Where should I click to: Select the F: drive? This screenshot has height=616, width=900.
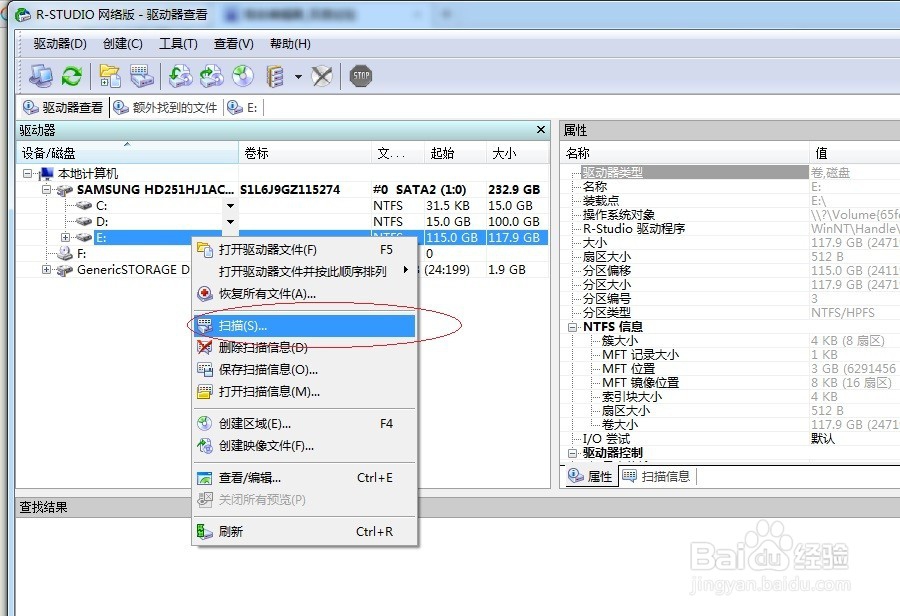tap(82, 253)
